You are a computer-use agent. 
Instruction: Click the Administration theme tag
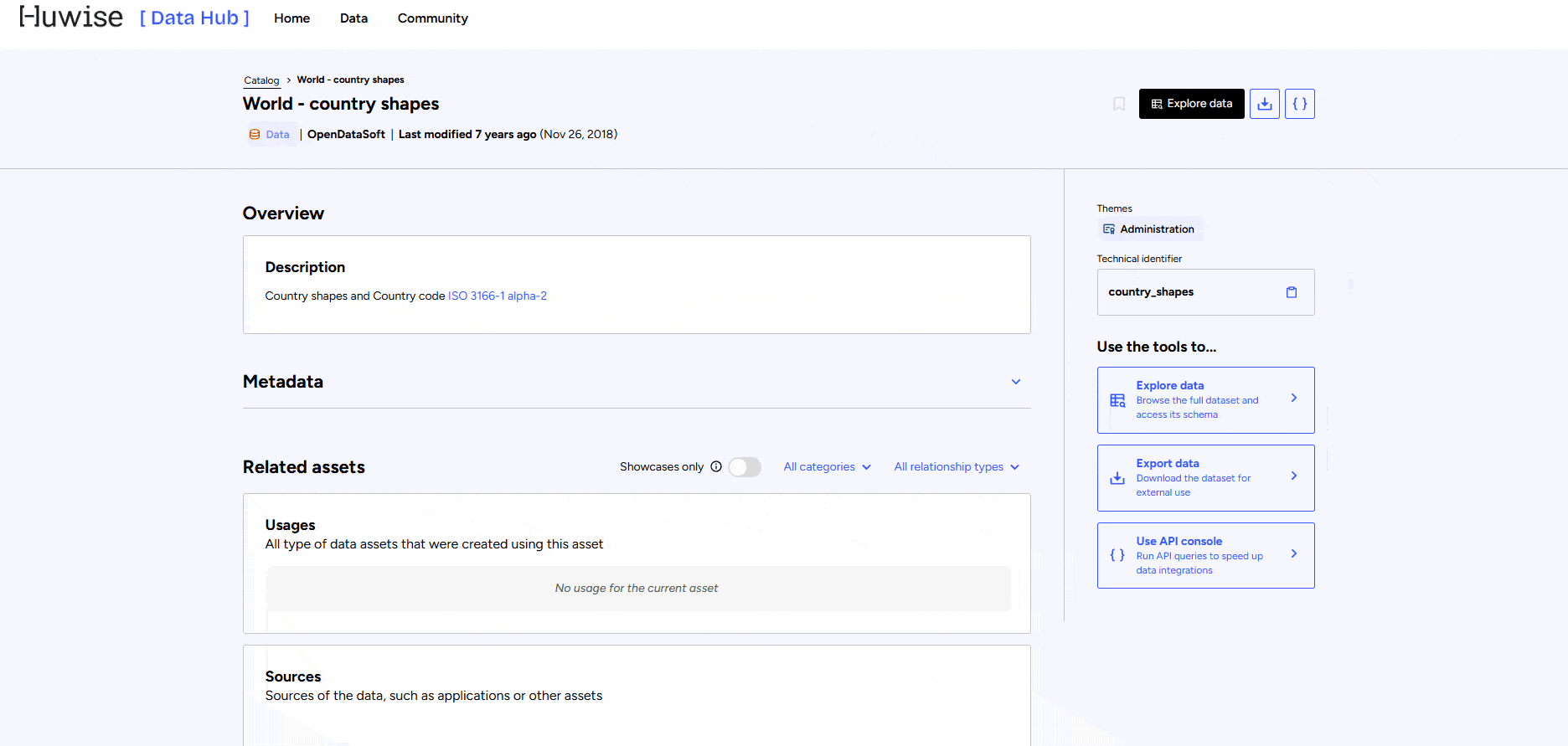(1149, 229)
